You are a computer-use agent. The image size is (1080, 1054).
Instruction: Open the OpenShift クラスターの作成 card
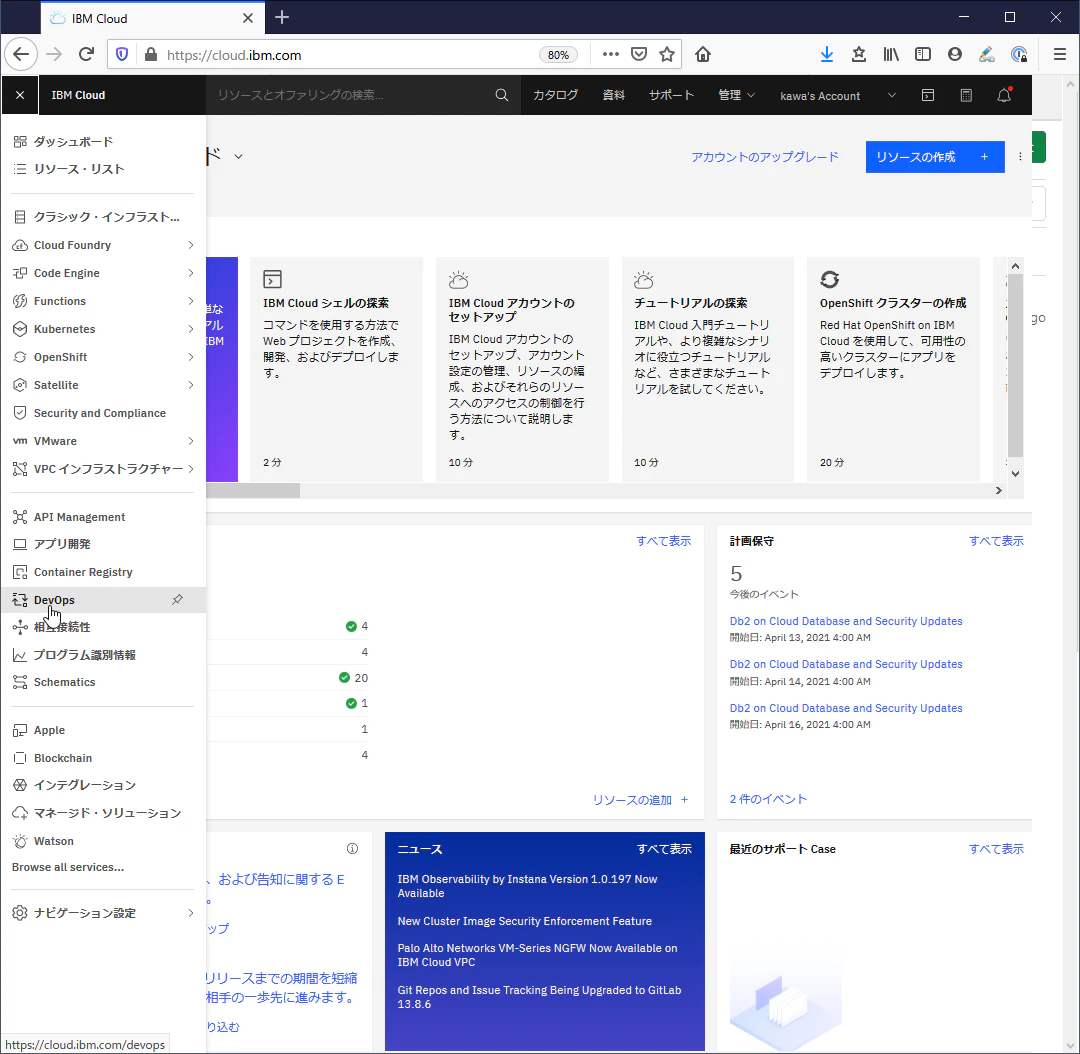coord(893,369)
